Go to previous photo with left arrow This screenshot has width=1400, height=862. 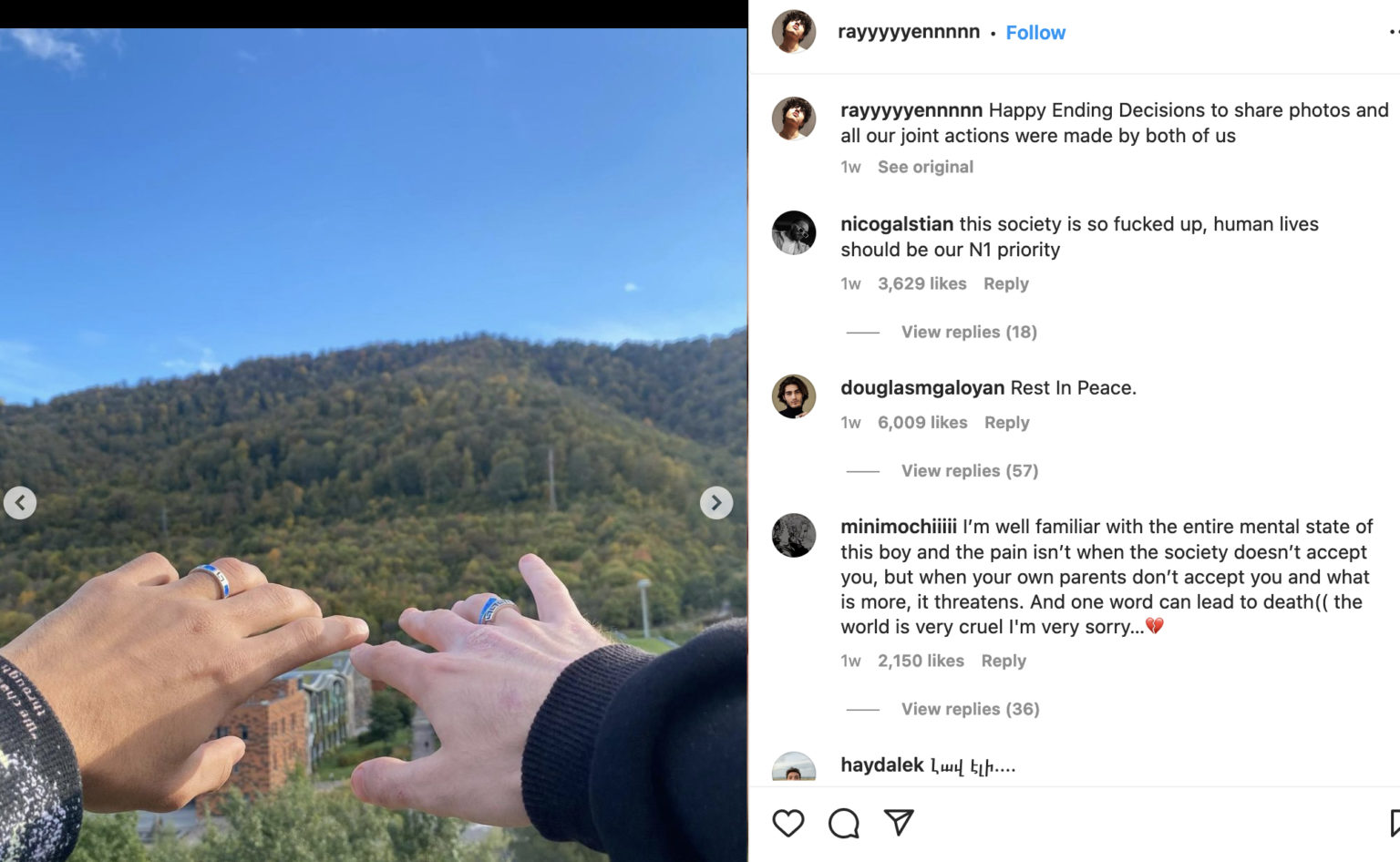20,502
